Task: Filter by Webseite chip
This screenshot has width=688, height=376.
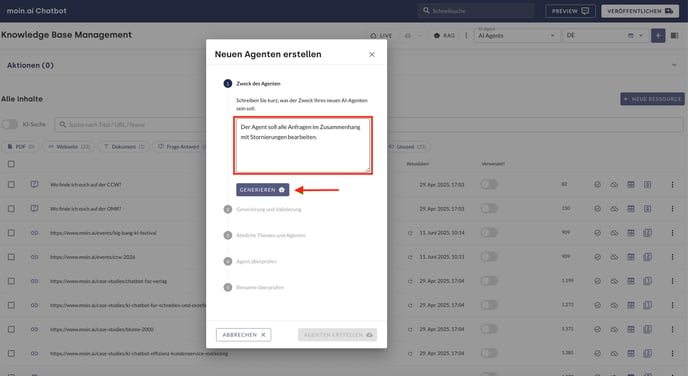Action: 68,147
